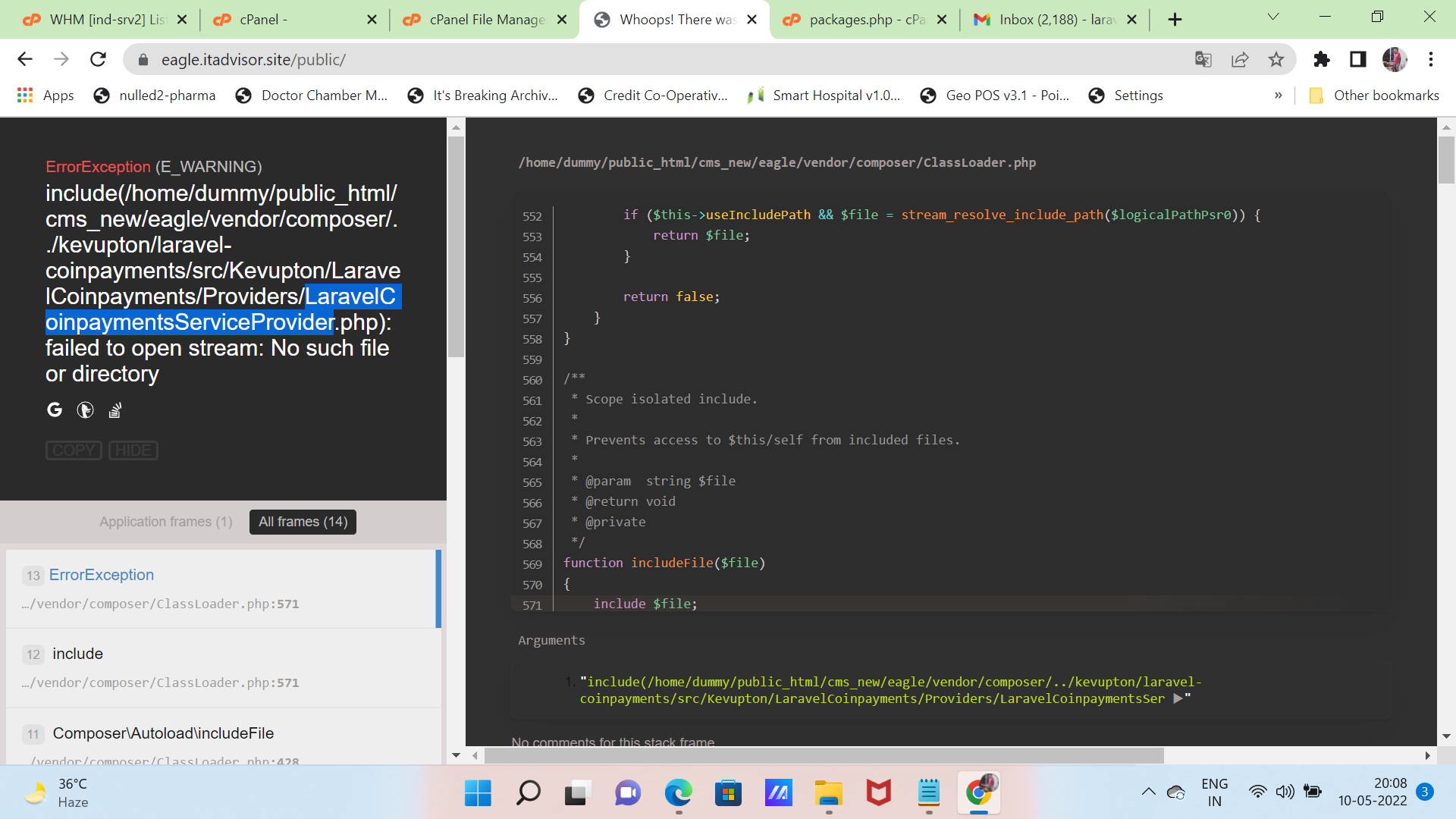This screenshot has height=819, width=1456.
Task: Open volume control in system tray
Action: [x=1285, y=792]
